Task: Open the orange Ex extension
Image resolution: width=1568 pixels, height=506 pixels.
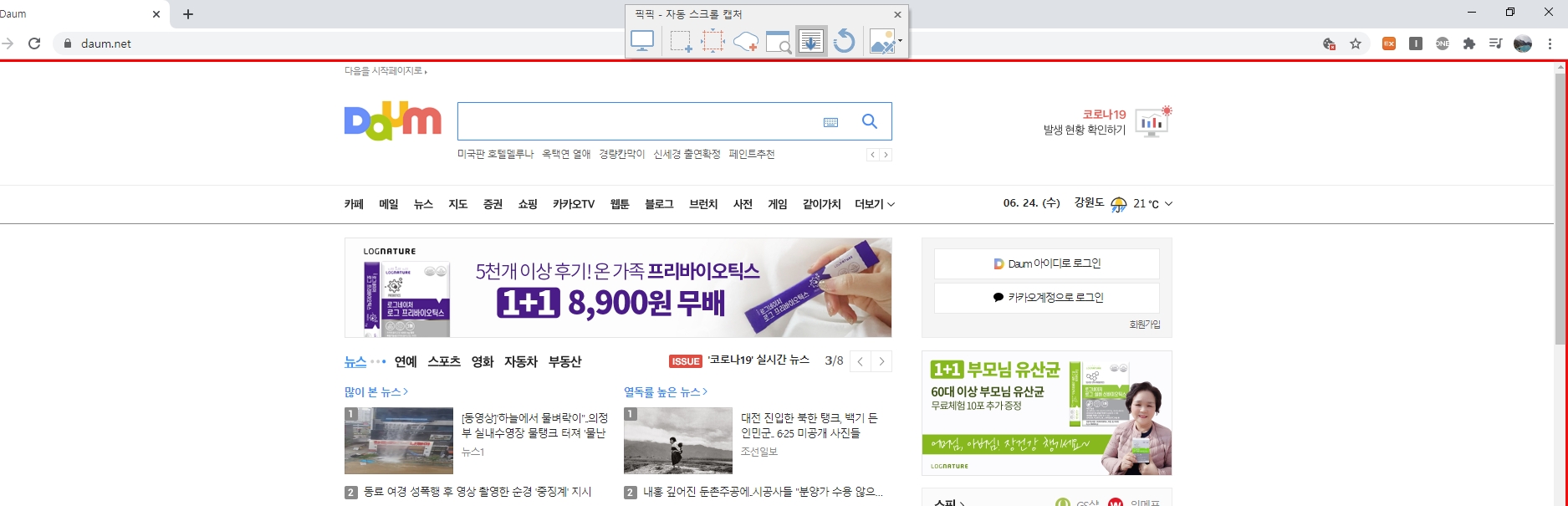Action: coord(1389,43)
